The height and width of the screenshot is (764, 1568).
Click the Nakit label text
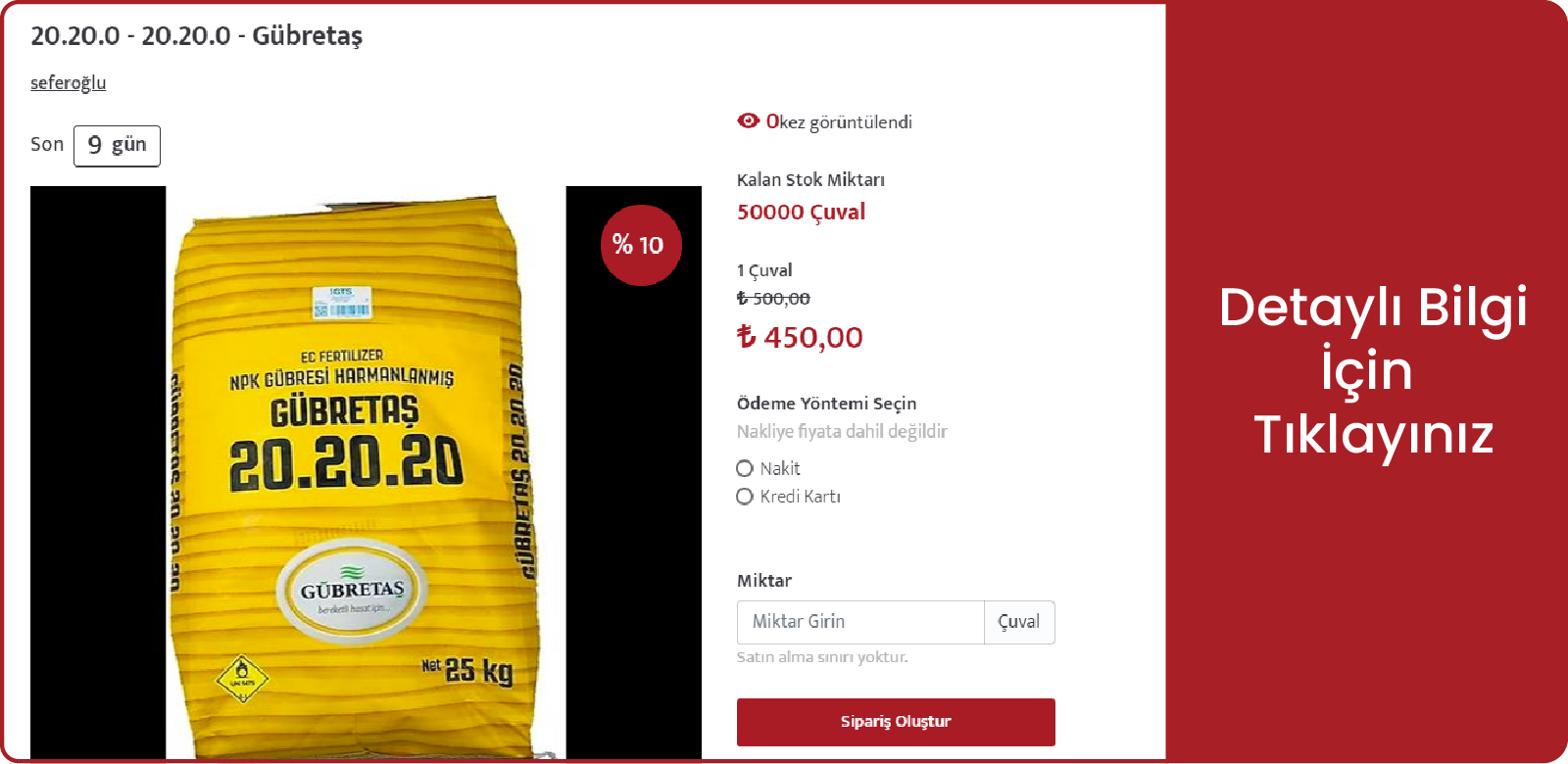tap(780, 468)
